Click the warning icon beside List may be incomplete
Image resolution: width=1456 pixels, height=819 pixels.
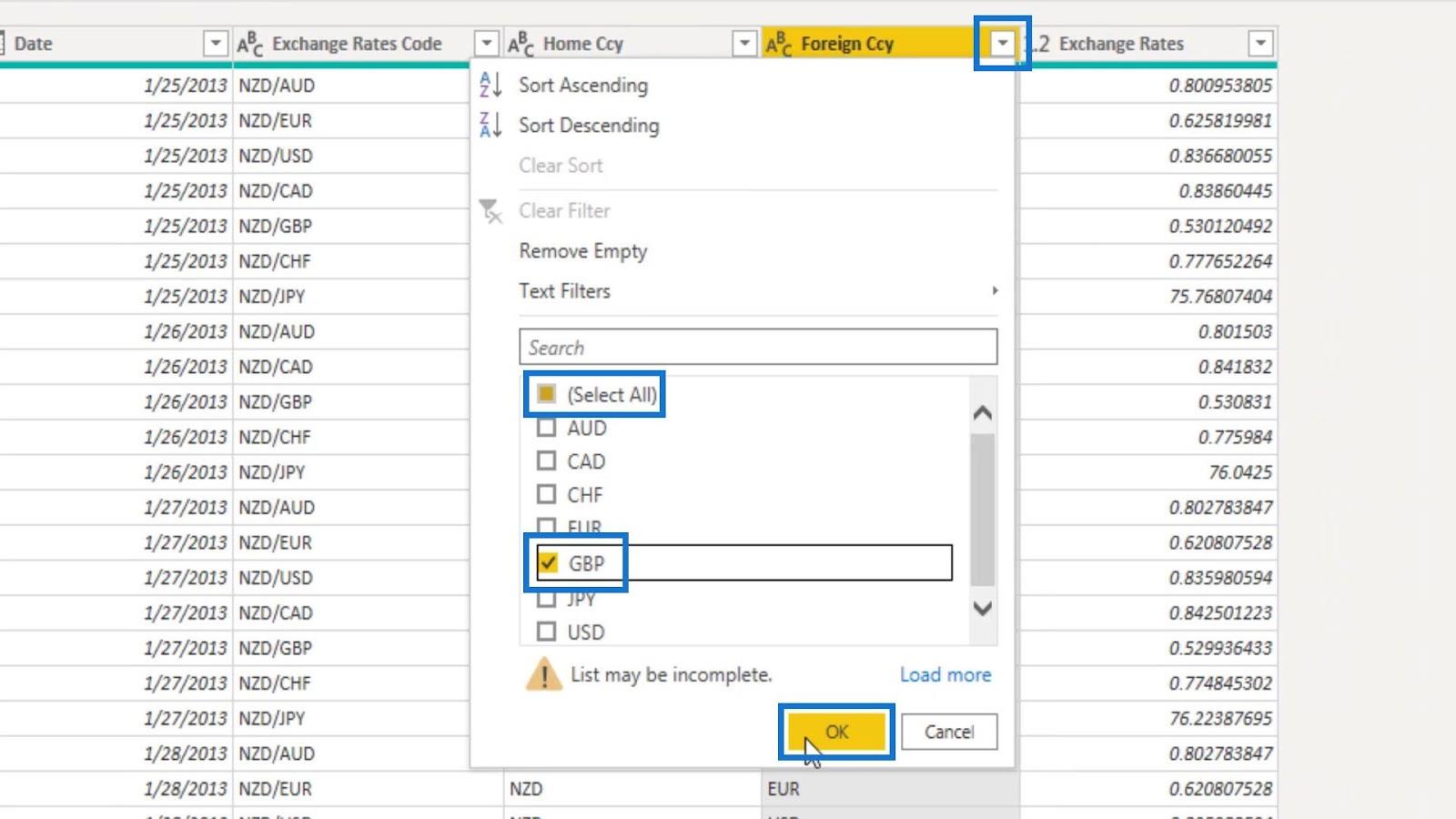pyautogui.click(x=544, y=674)
